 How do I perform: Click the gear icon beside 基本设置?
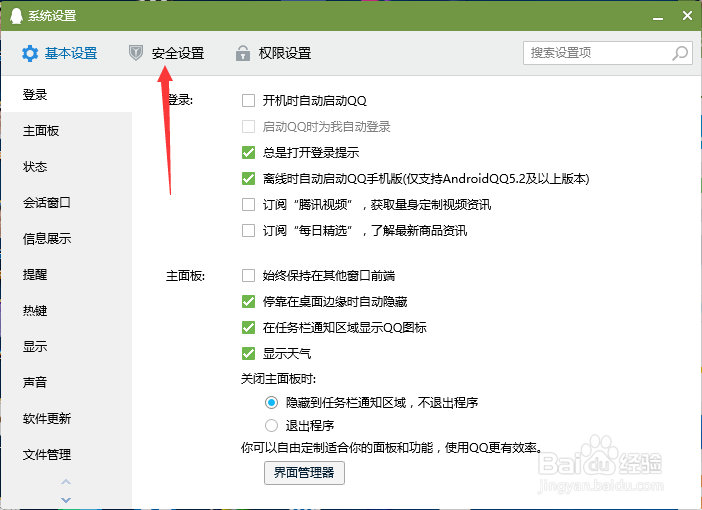[x=30, y=53]
